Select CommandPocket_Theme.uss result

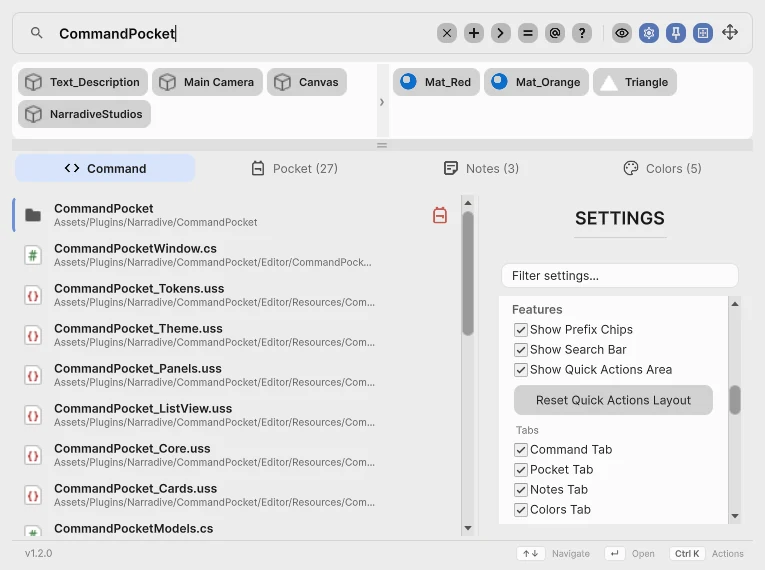[234, 335]
